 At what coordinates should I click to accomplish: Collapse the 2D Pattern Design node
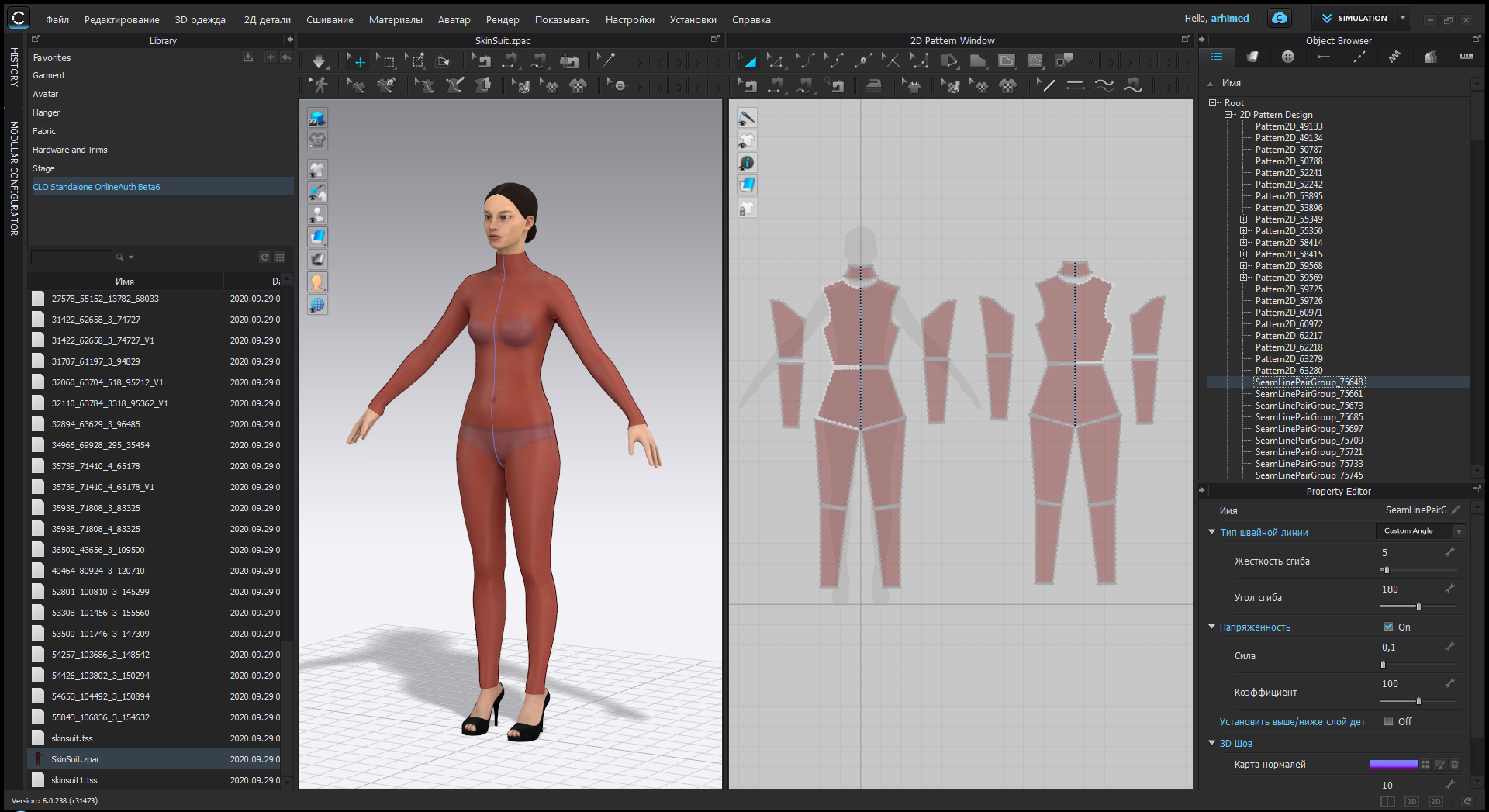coord(1228,115)
